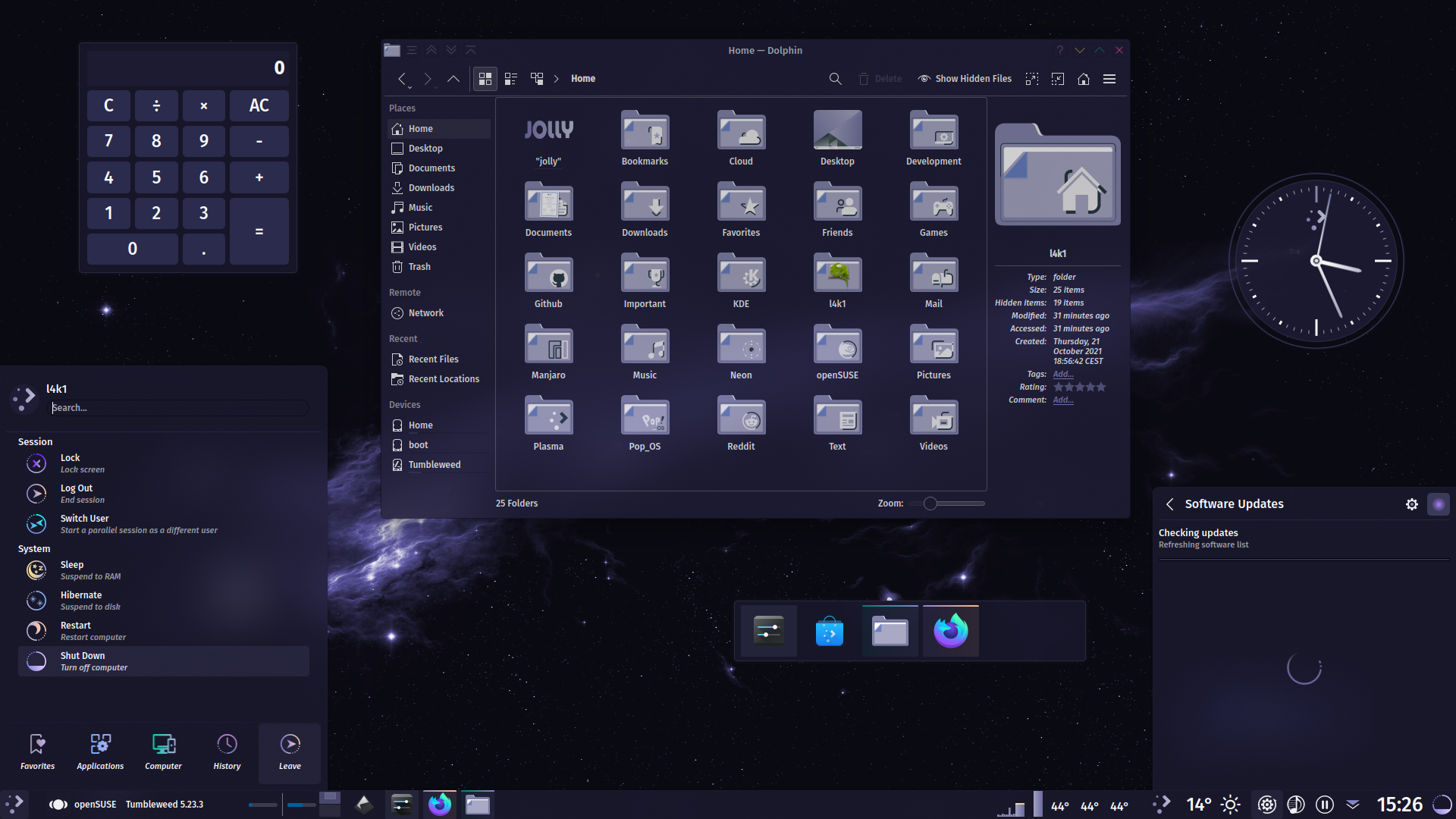
Task: Add a comment via Comment Add link
Action: click(1062, 400)
